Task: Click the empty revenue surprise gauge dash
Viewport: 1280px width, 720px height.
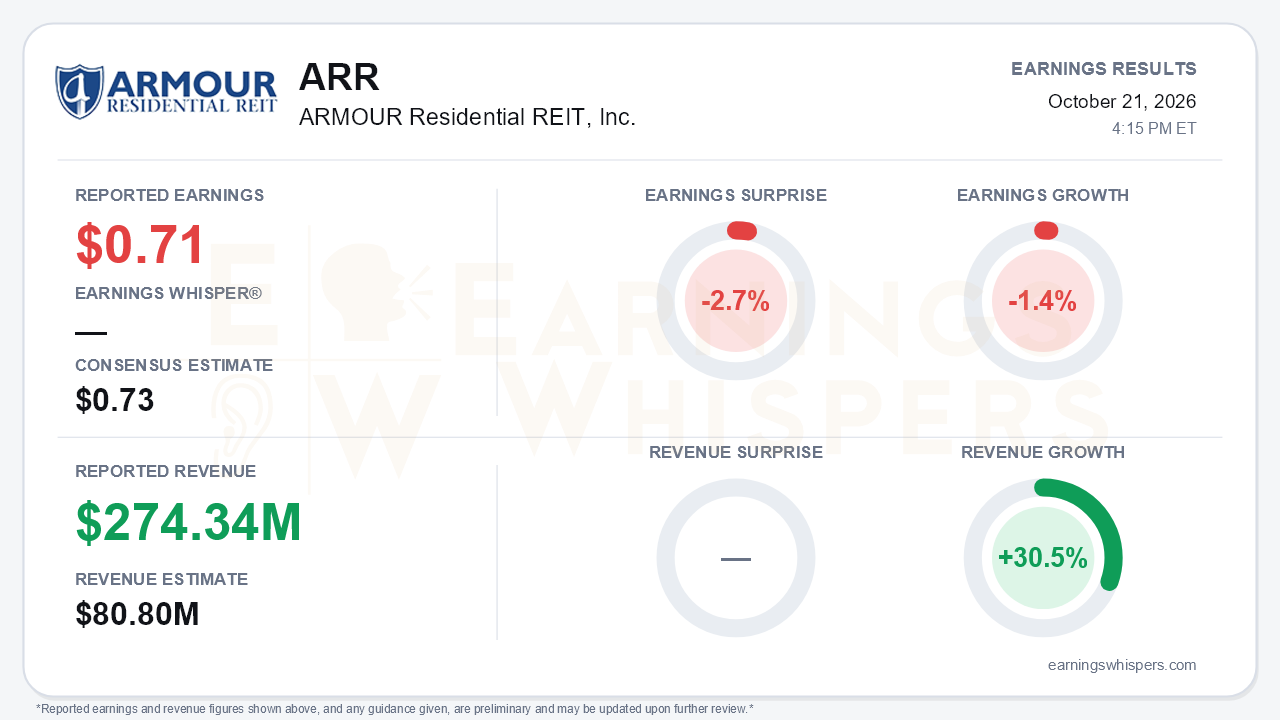Action: coord(736,558)
